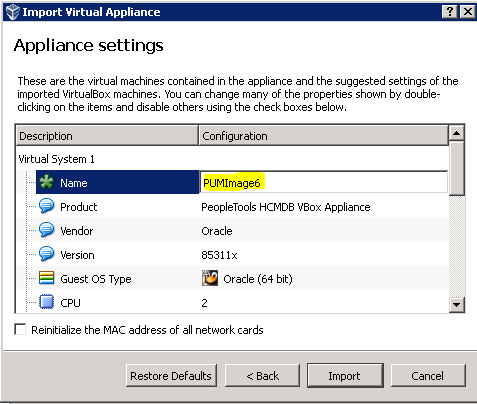Click the Product speech bubble icon

[46, 206]
